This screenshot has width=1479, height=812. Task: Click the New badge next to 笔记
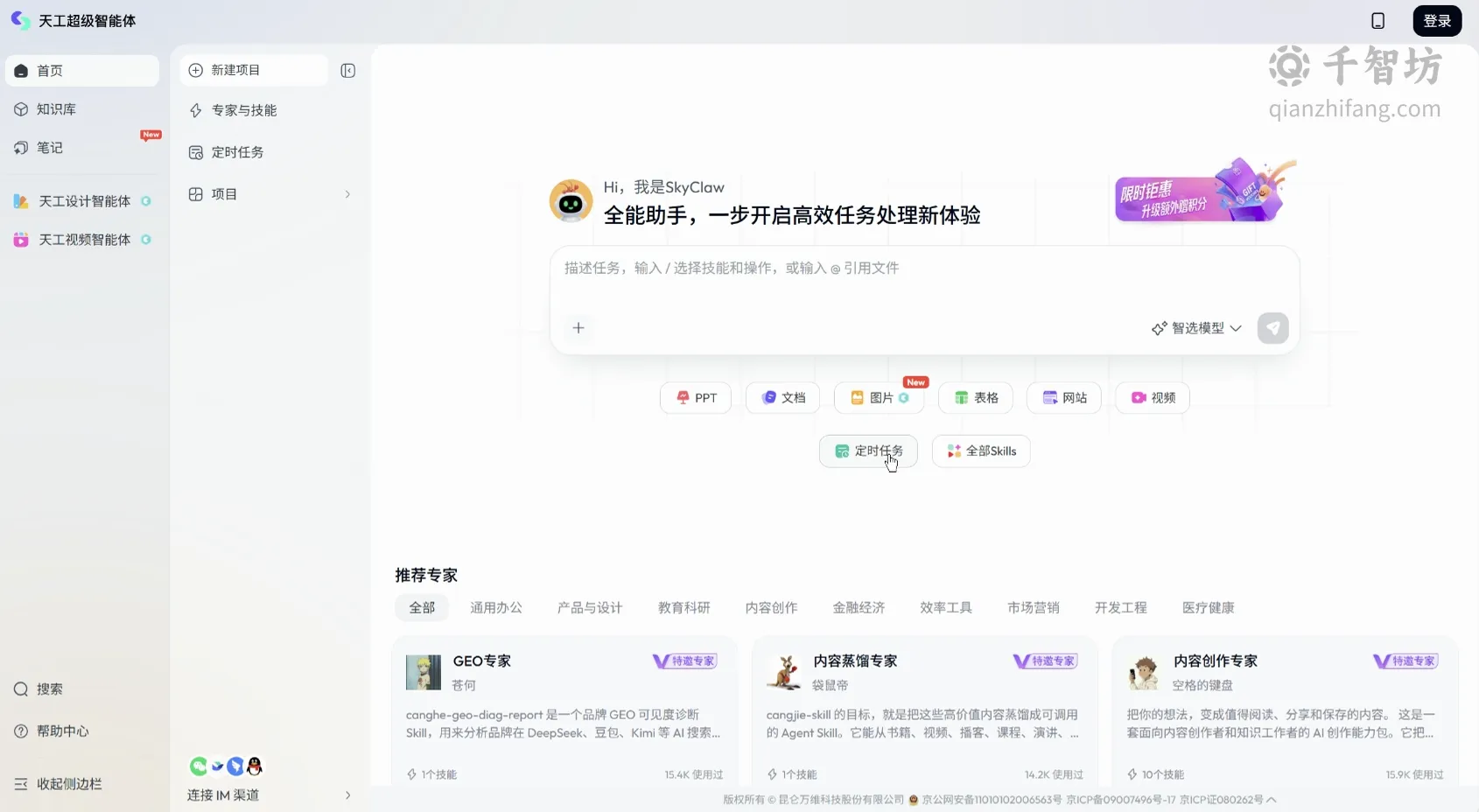pyautogui.click(x=151, y=135)
